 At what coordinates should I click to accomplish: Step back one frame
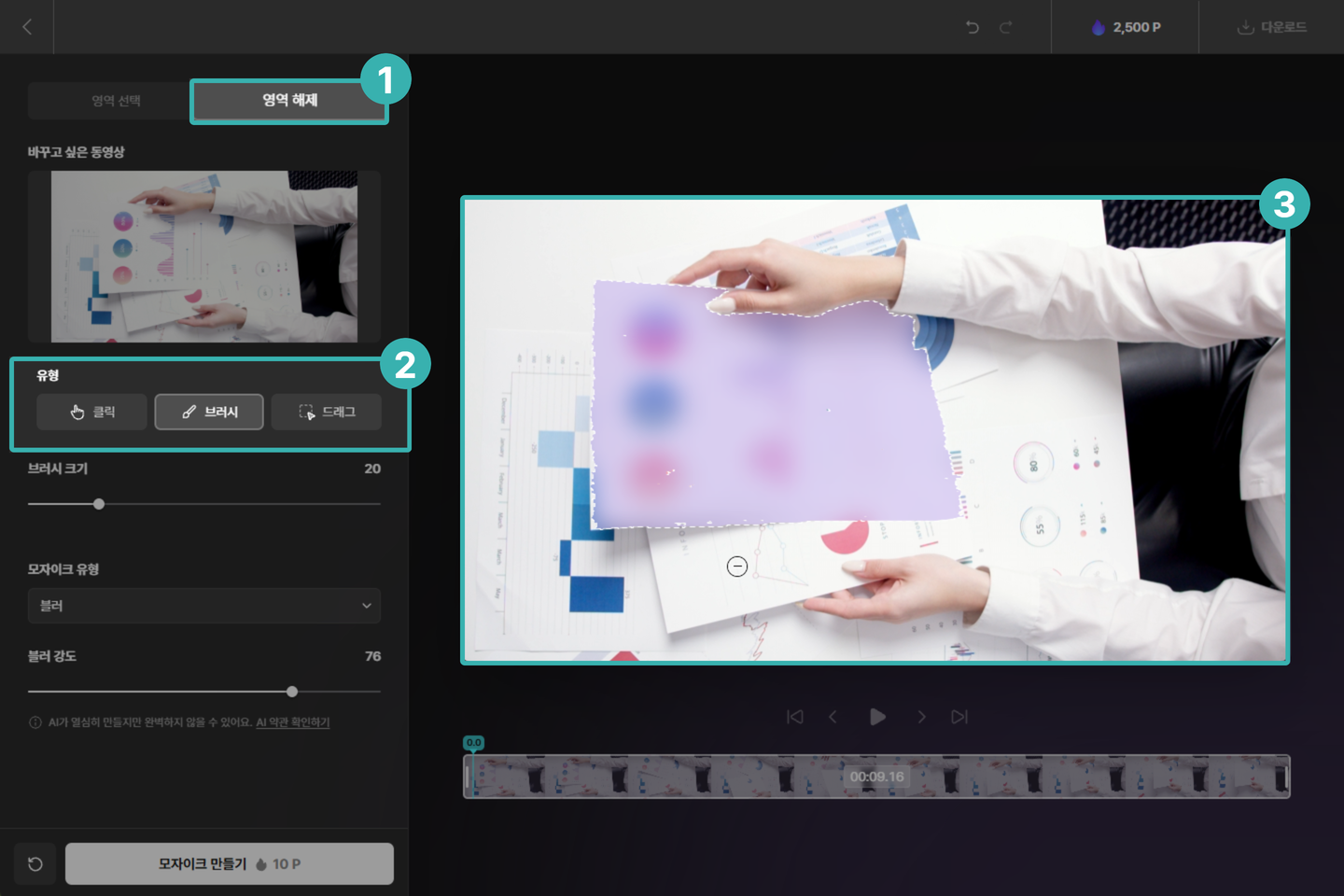(x=833, y=717)
